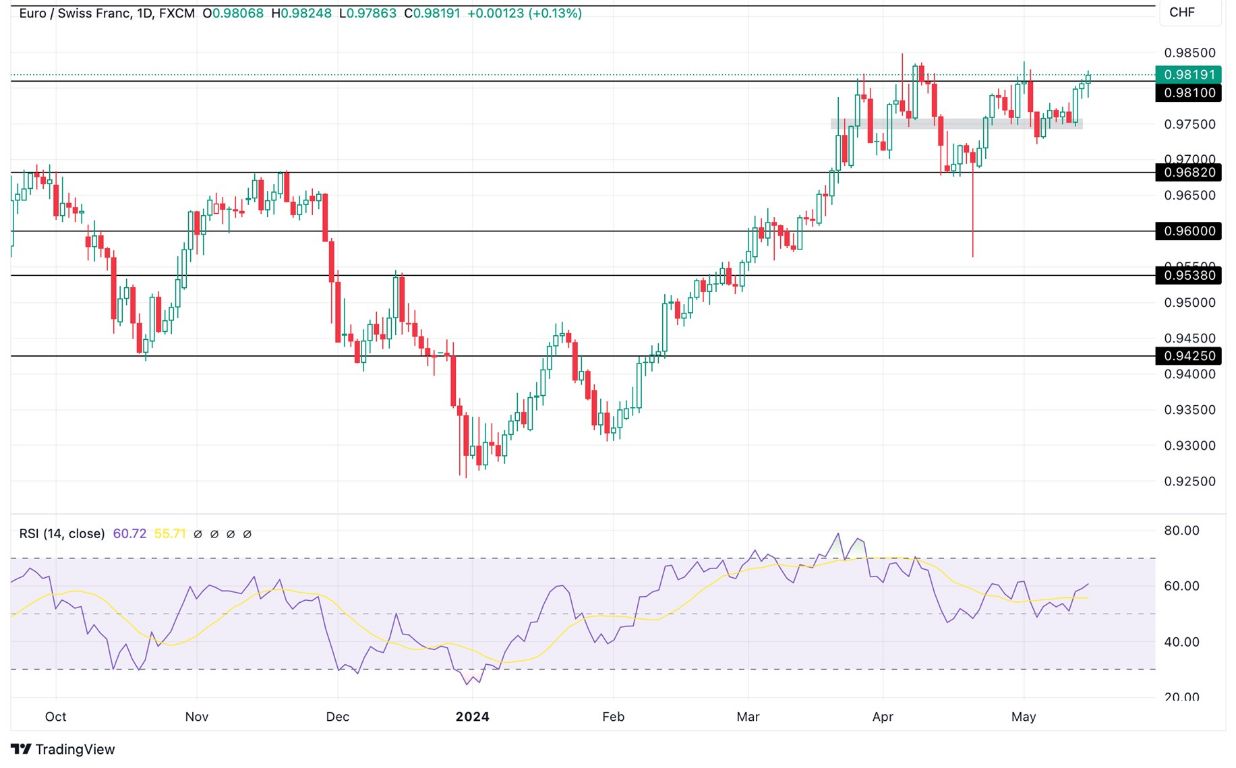Viewport: 1236px width, 768px height.
Task: Click the 0.92500 price axis label
Action: pos(1190,481)
